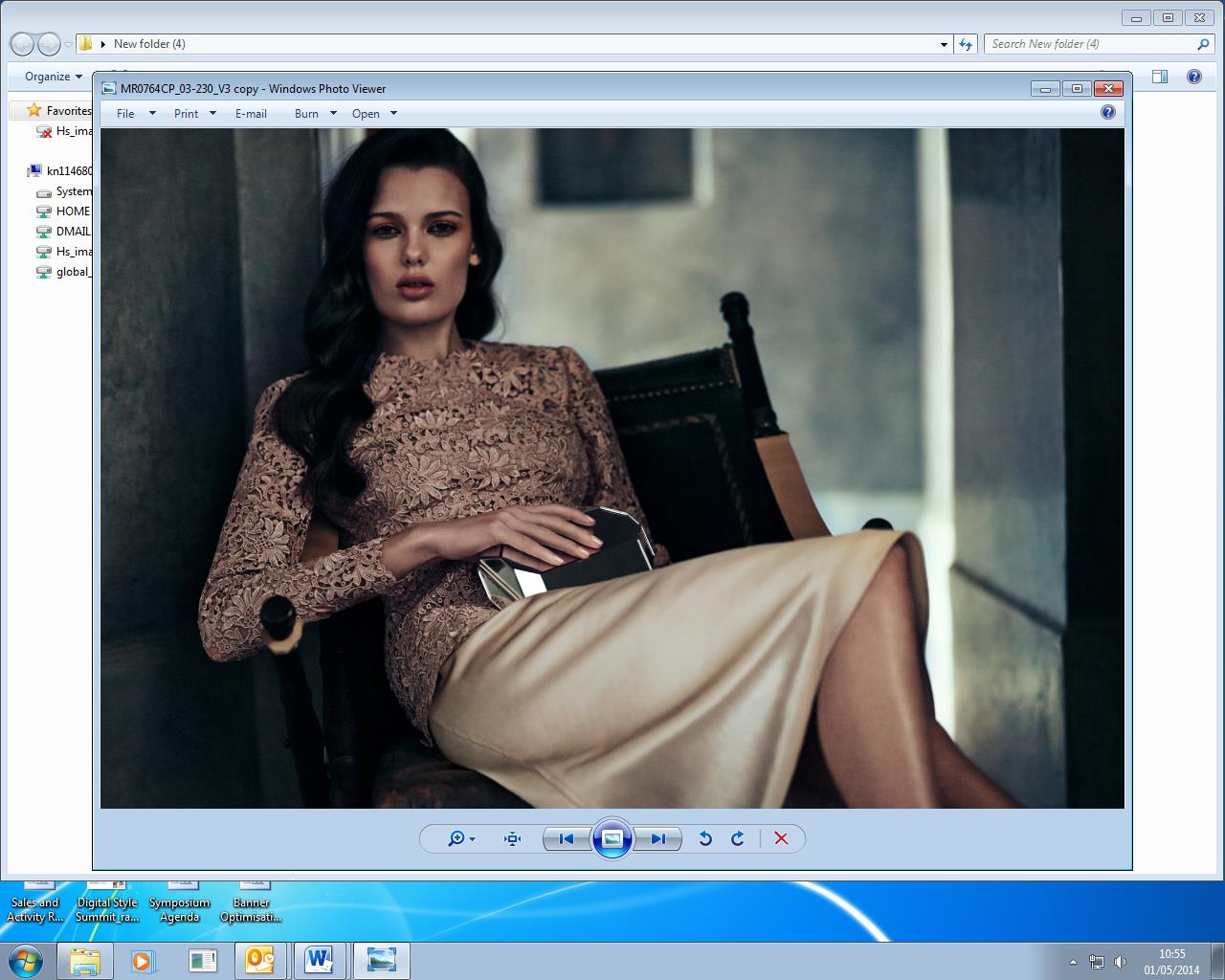The width and height of the screenshot is (1225, 980).
Task: Advance to the next photo
Action: [x=657, y=839]
